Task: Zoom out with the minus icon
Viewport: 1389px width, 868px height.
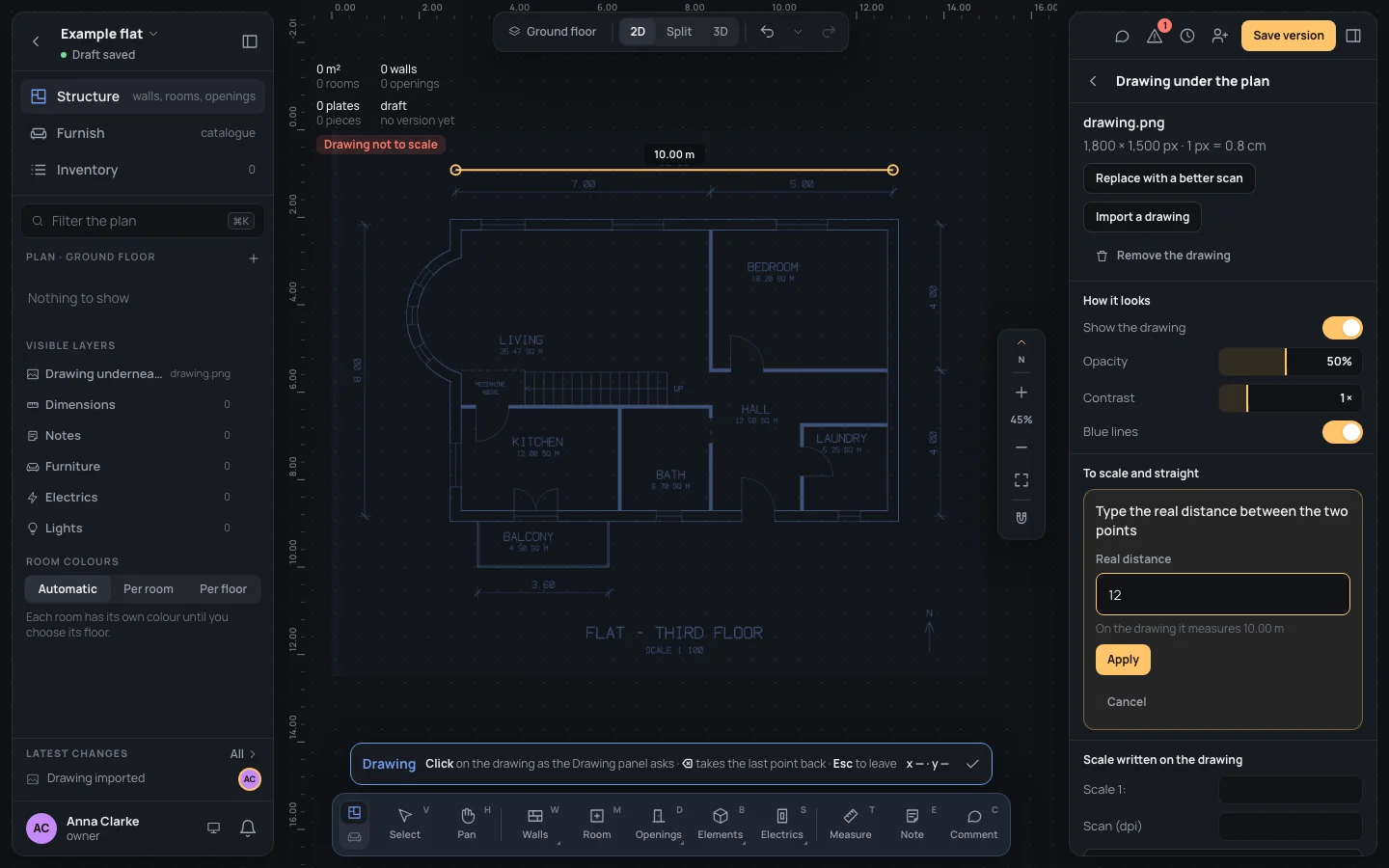Action: click(1021, 448)
